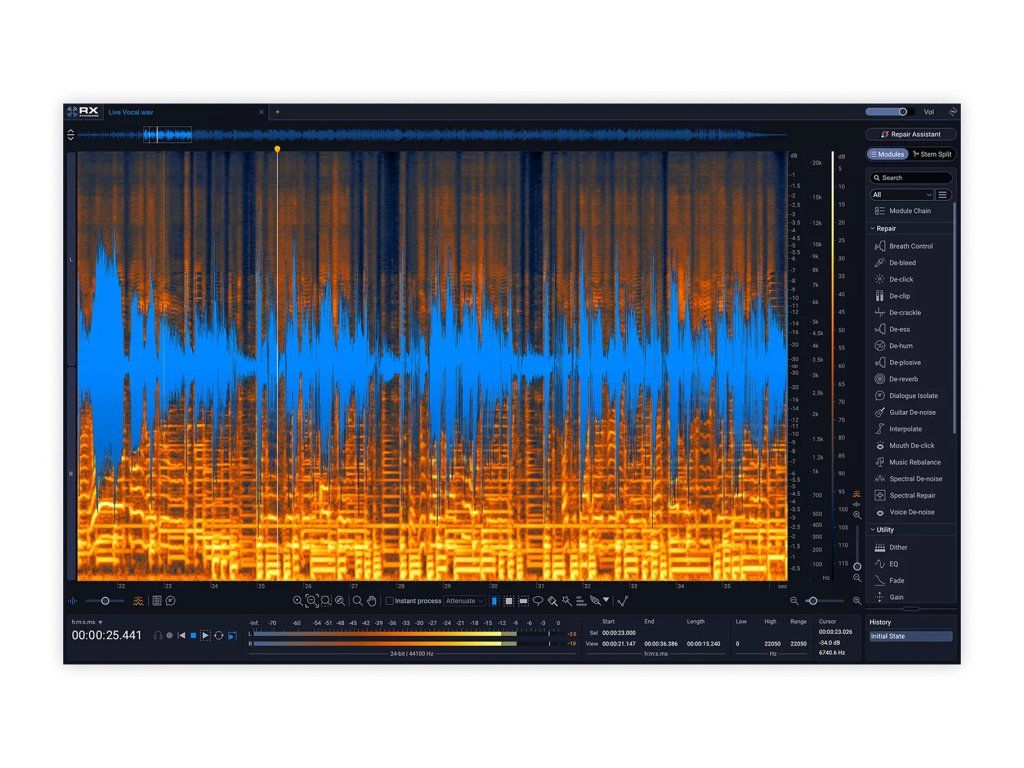
Task: Click the Zoom tool magnifier
Action: point(357,601)
